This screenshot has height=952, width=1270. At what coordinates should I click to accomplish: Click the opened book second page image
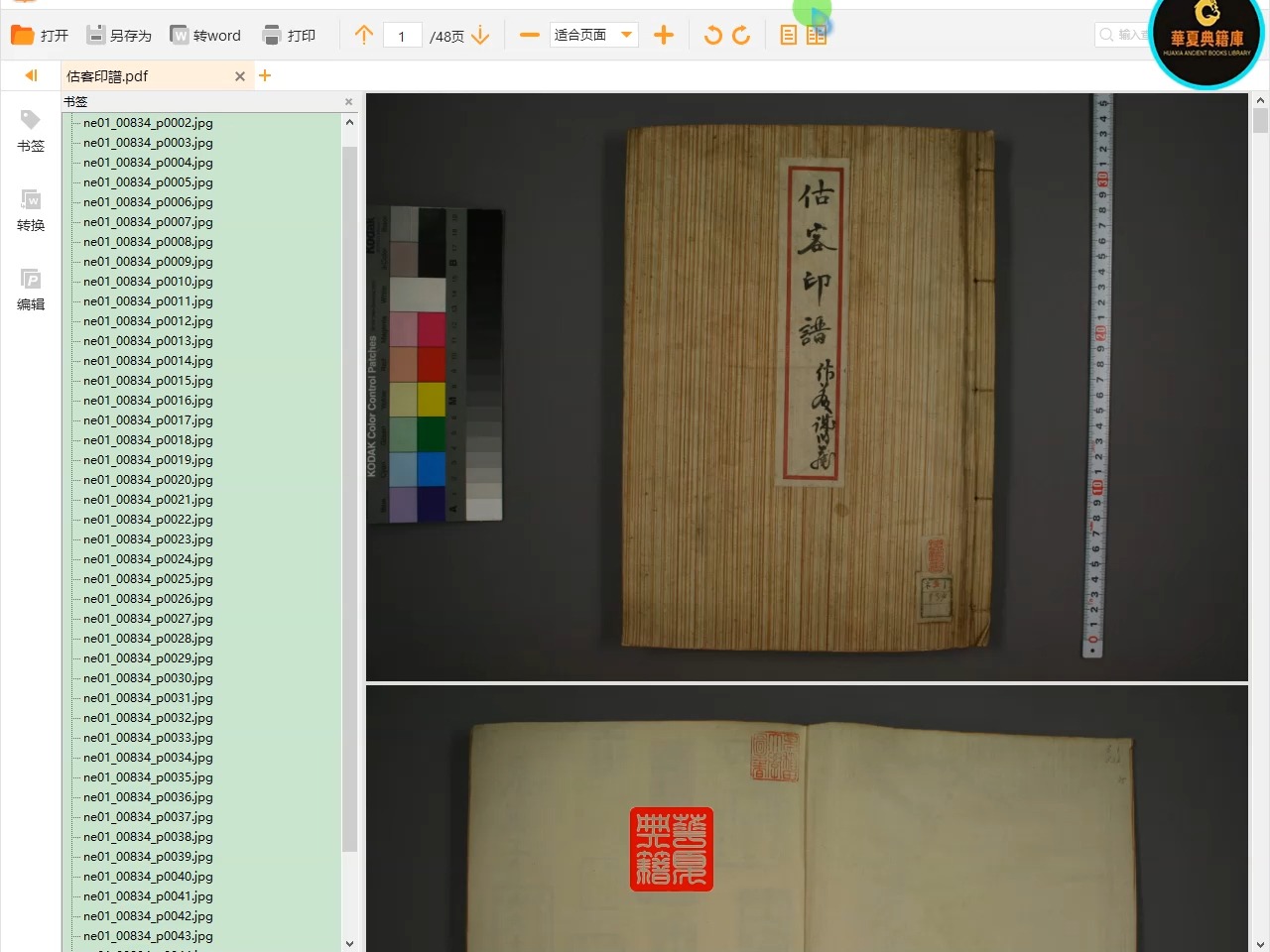(807, 818)
